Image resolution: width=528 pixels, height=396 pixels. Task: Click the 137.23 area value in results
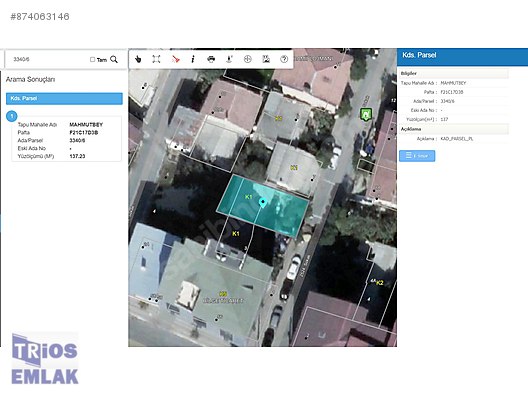[x=77, y=156]
